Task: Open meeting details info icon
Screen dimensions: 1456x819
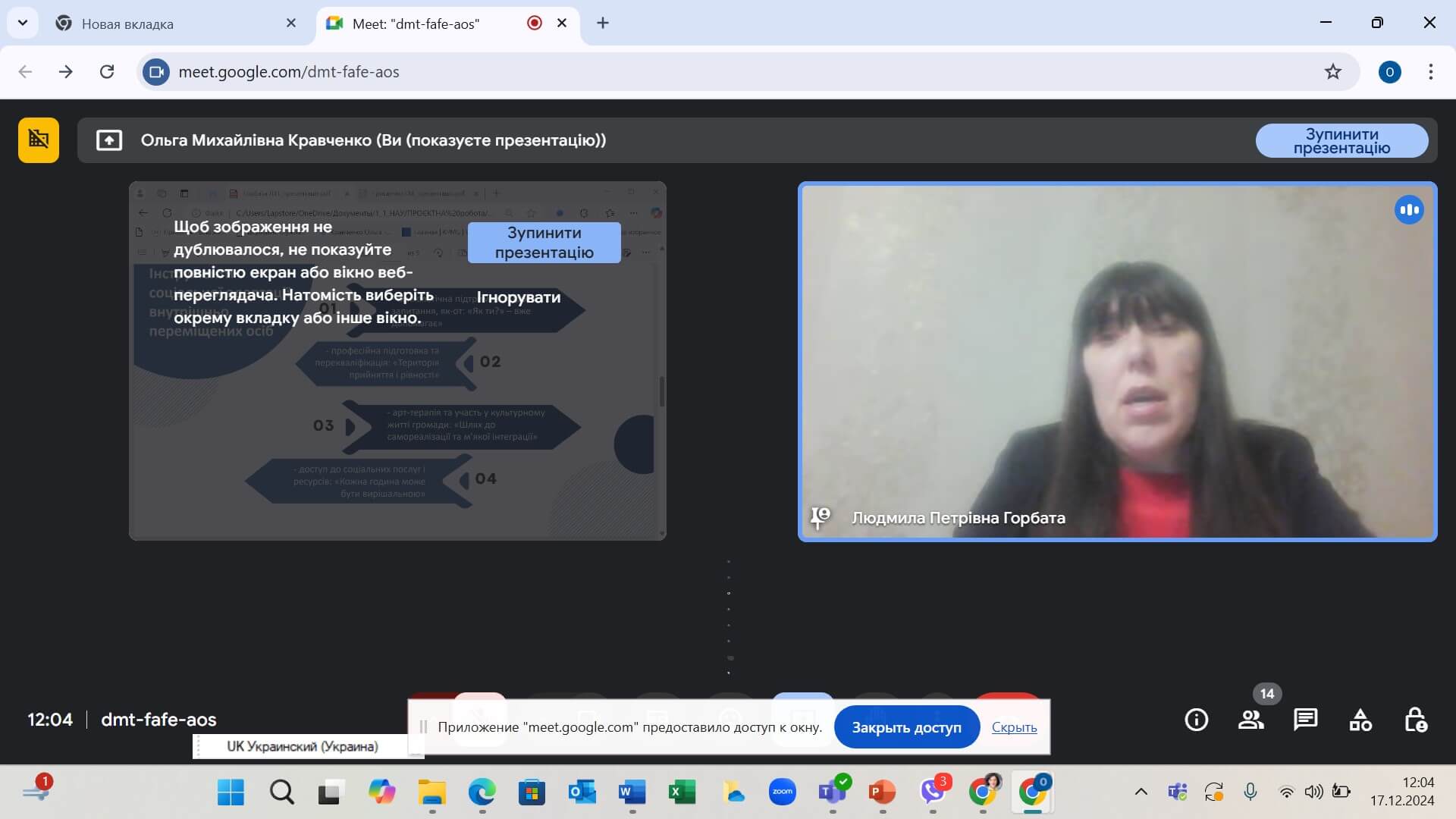Action: tap(1196, 720)
